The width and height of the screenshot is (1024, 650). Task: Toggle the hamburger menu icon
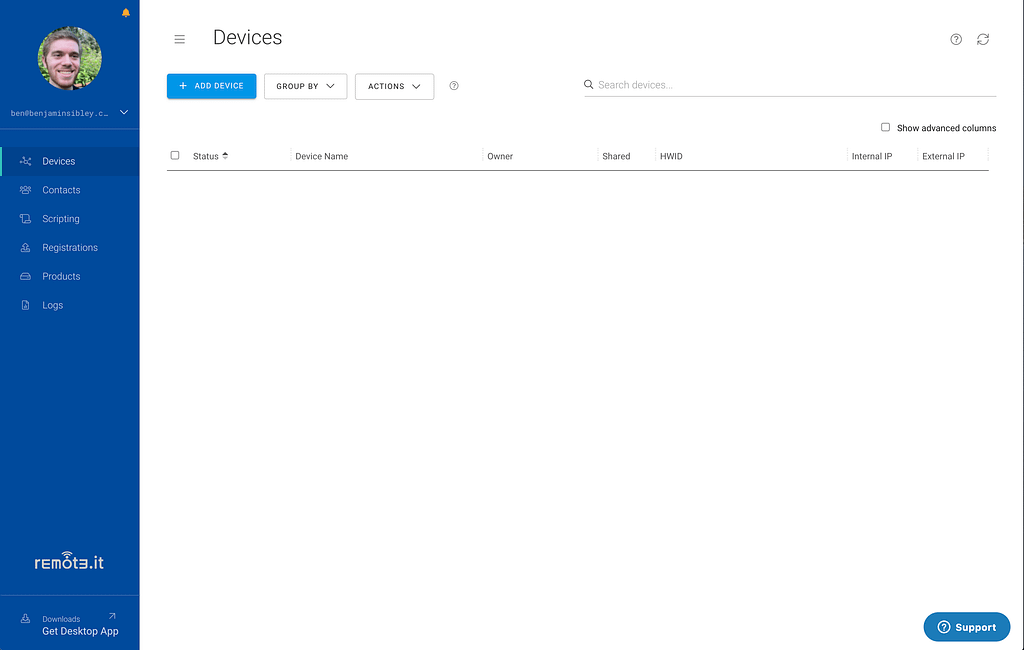click(180, 39)
